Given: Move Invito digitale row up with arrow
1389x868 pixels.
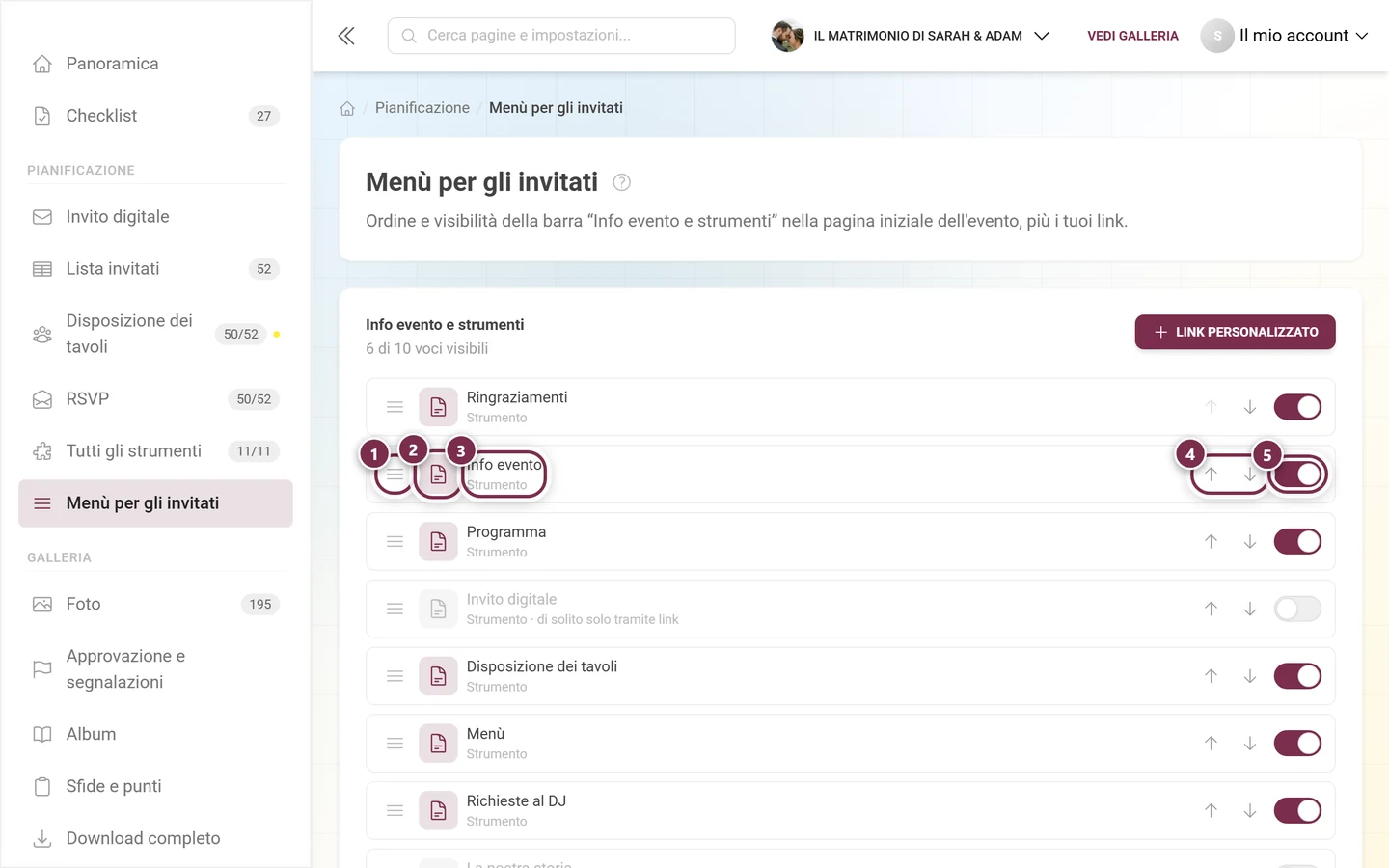Looking at the screenshot, I should [x=1211, y=609].
